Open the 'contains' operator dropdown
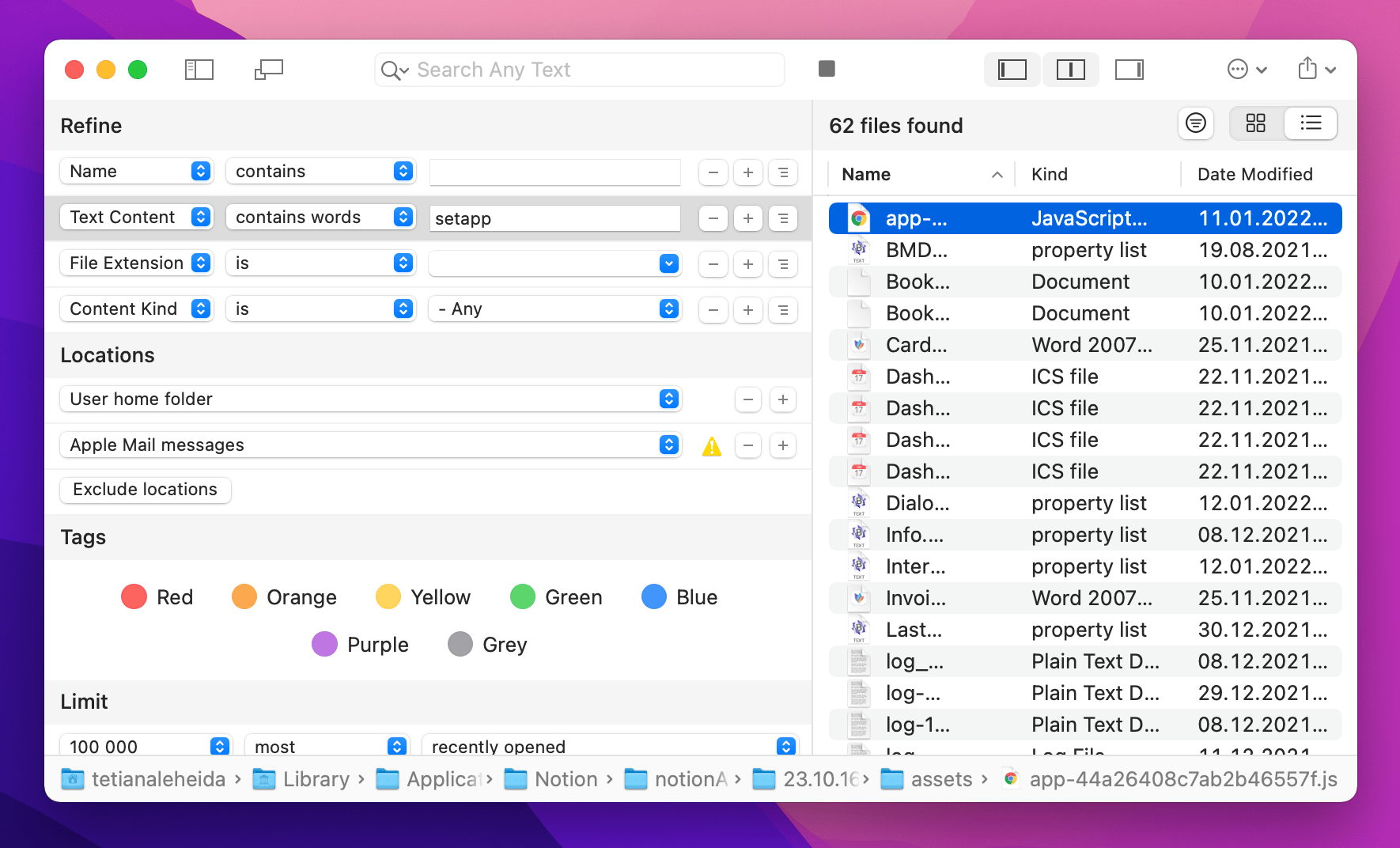1400x848 pixels. coord(320,172)
